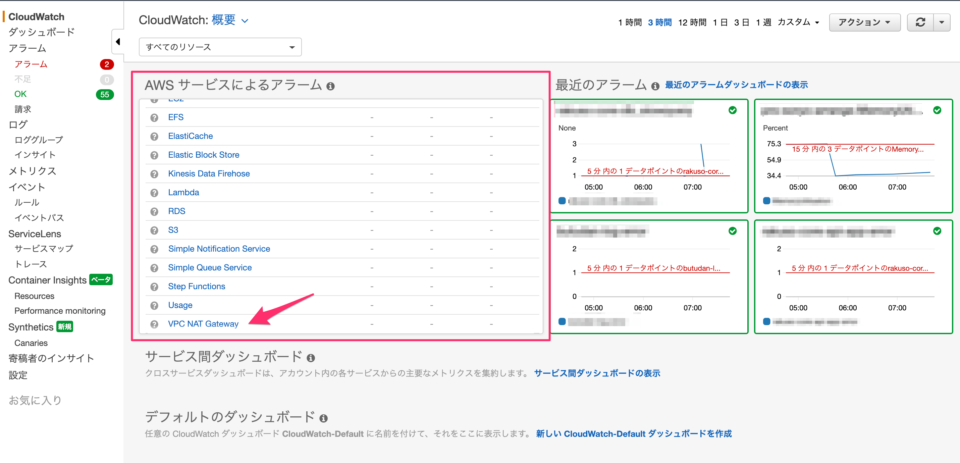
Task: Expand the dropdown arrow beside refresh button
Action: coord(941,22)
